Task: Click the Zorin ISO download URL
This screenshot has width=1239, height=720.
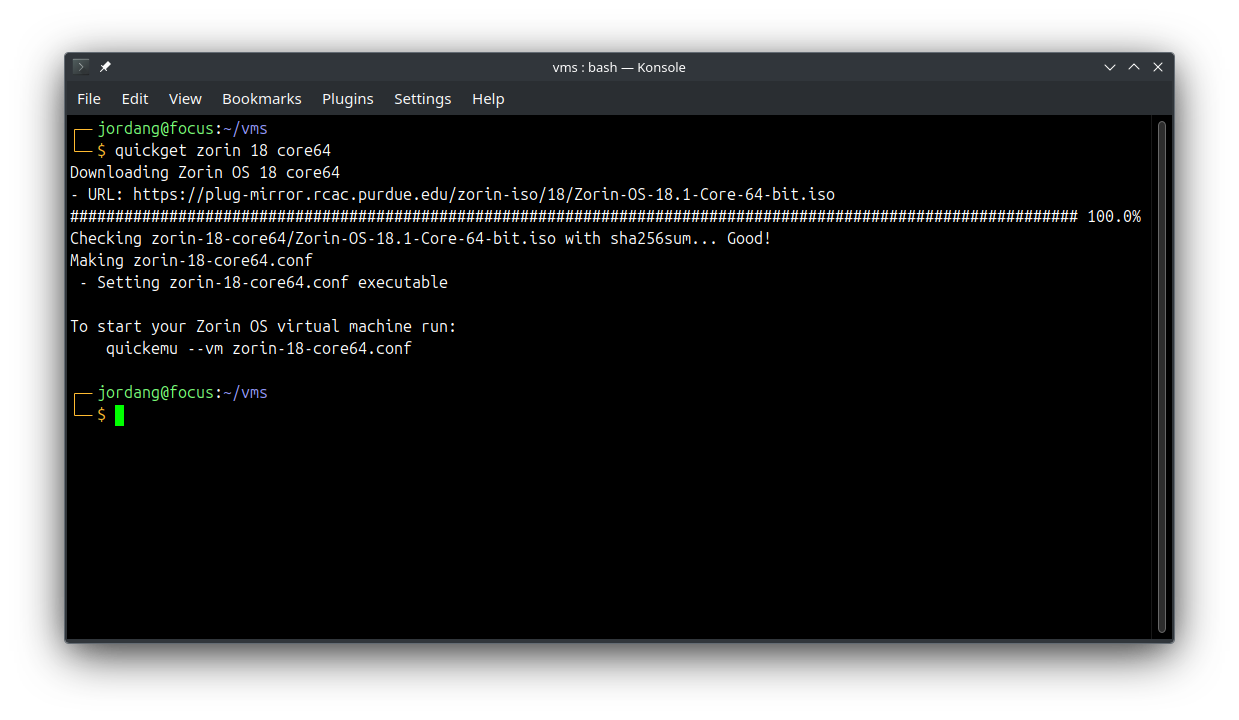Action: click(484, 194)
